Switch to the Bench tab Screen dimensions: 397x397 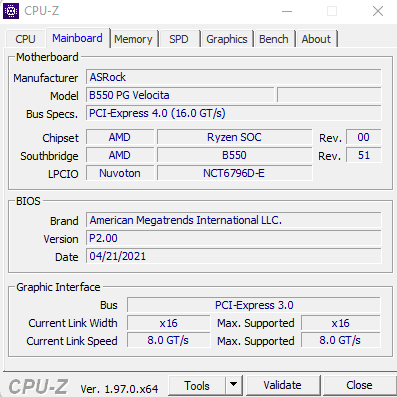(274, 39)
